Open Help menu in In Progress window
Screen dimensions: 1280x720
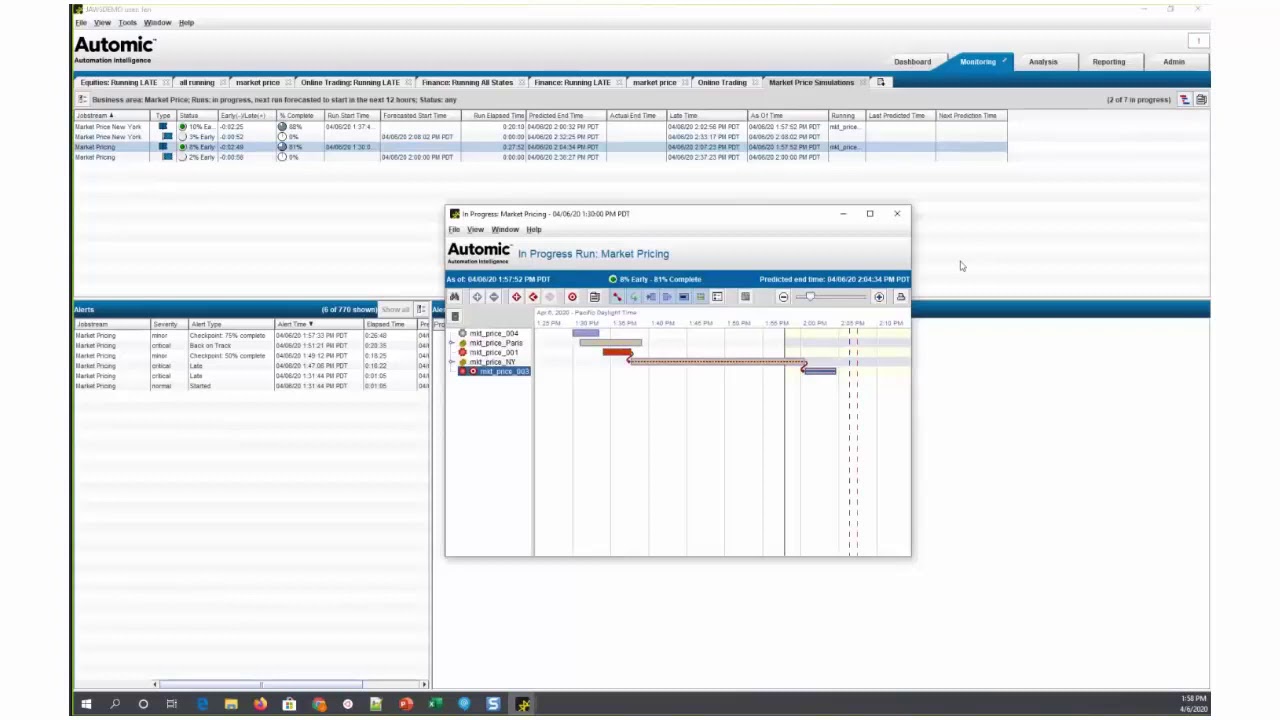click(534, 230)
